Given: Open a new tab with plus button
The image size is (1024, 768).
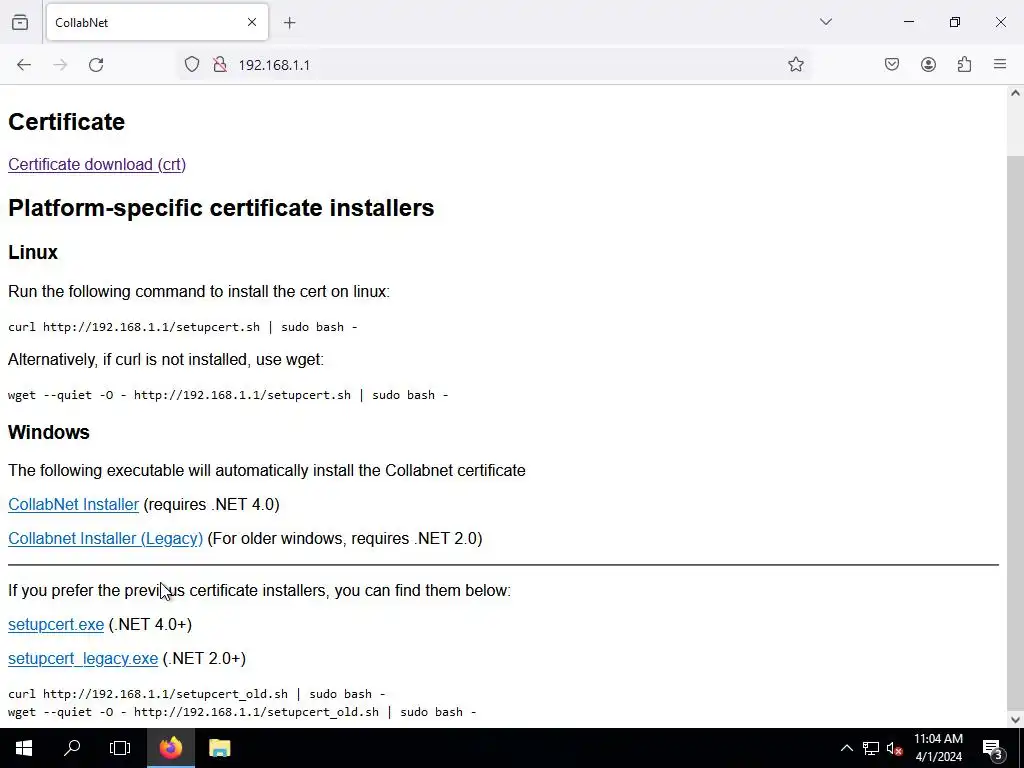Looking at the screenshot, I should pos(290,23).
